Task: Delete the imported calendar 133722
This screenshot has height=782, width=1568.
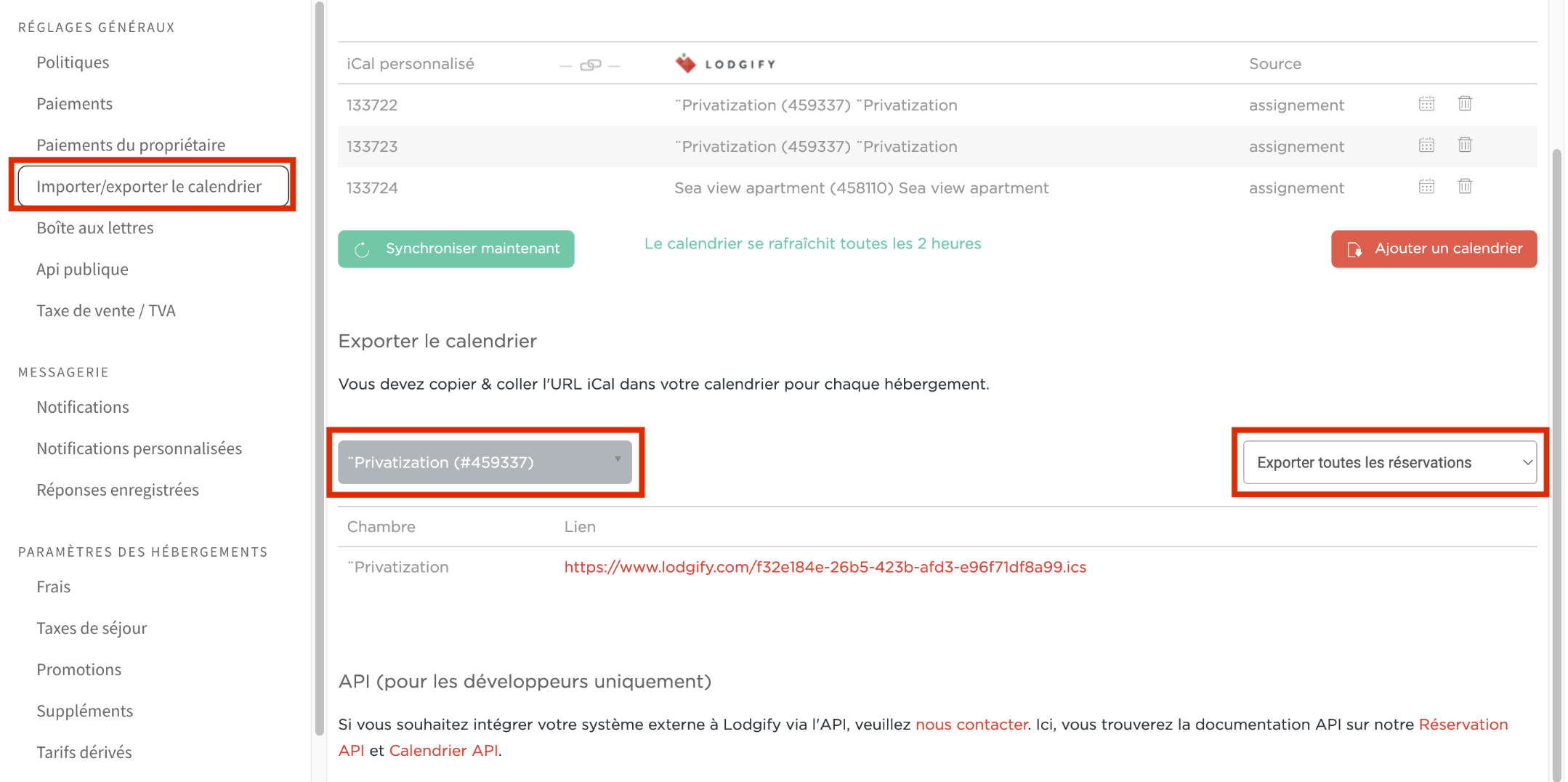Action: [x=1465, y=104]
